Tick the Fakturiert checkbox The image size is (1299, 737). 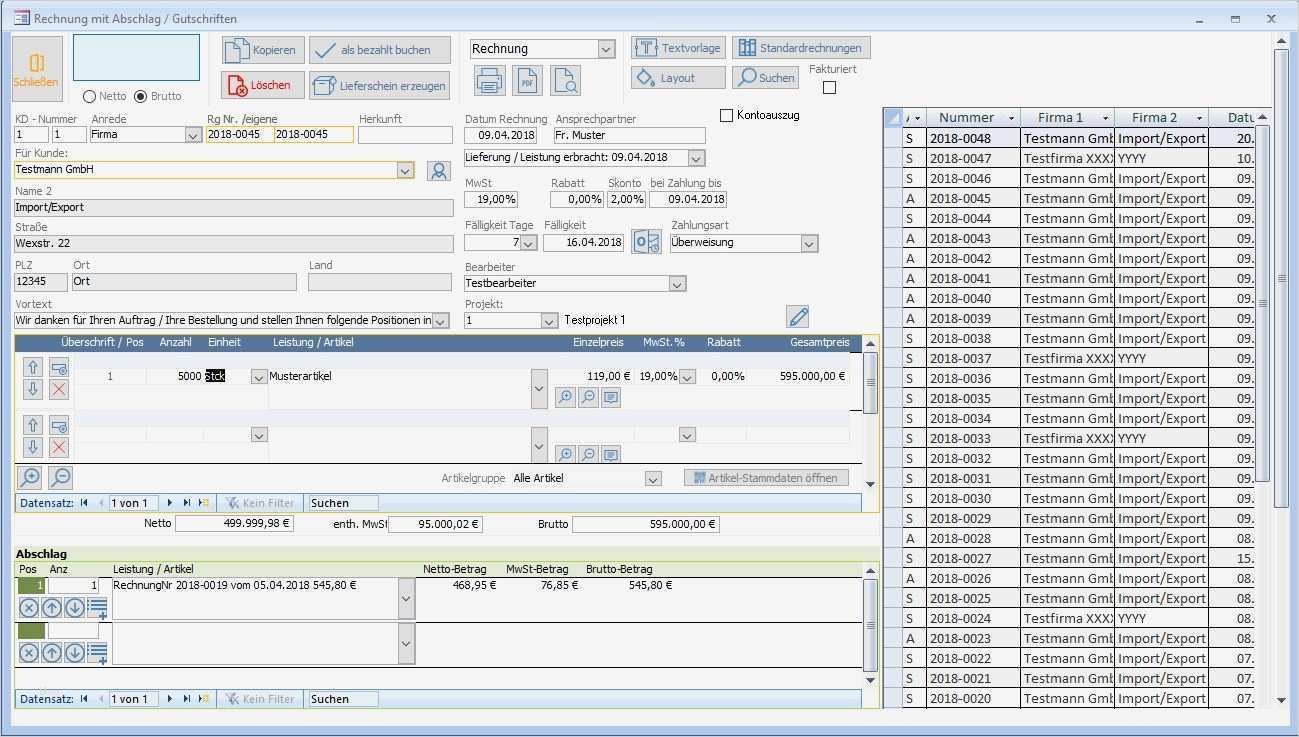(x=829, y=88)
